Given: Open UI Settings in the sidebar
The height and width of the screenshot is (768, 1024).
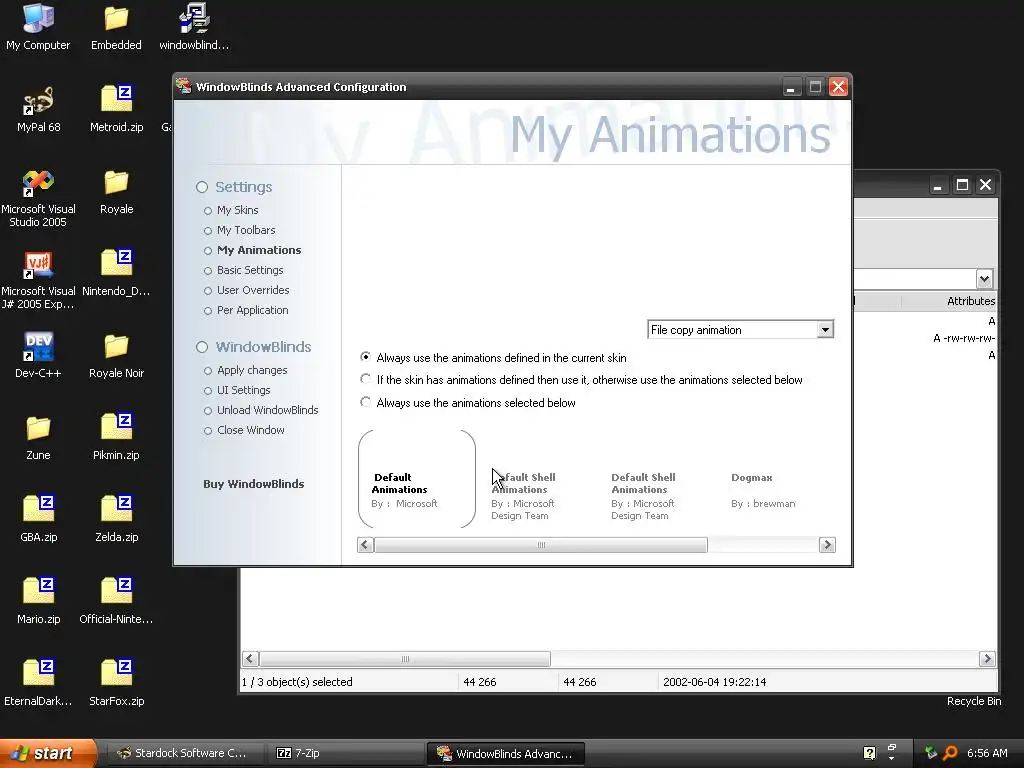Looking at the screenshot, I should 244,391.
